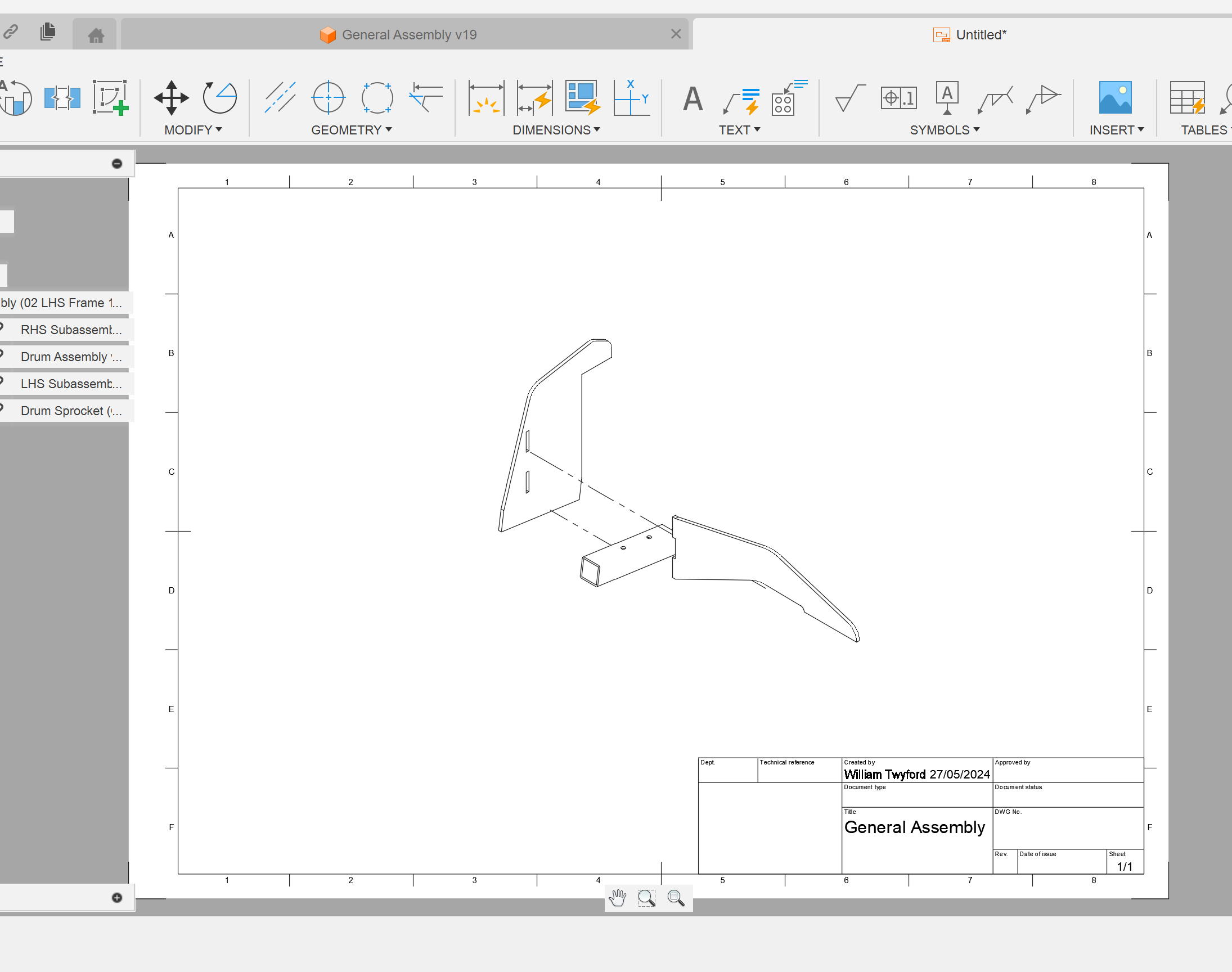Click the Insert Image icon
The image size is (1232, 972).
pyautogui.click(x=1116, y=98)
